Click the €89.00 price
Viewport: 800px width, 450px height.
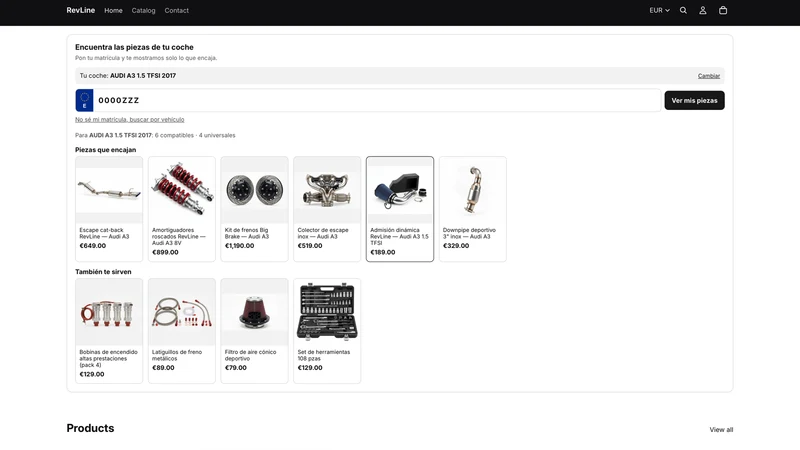pos(163,367)
